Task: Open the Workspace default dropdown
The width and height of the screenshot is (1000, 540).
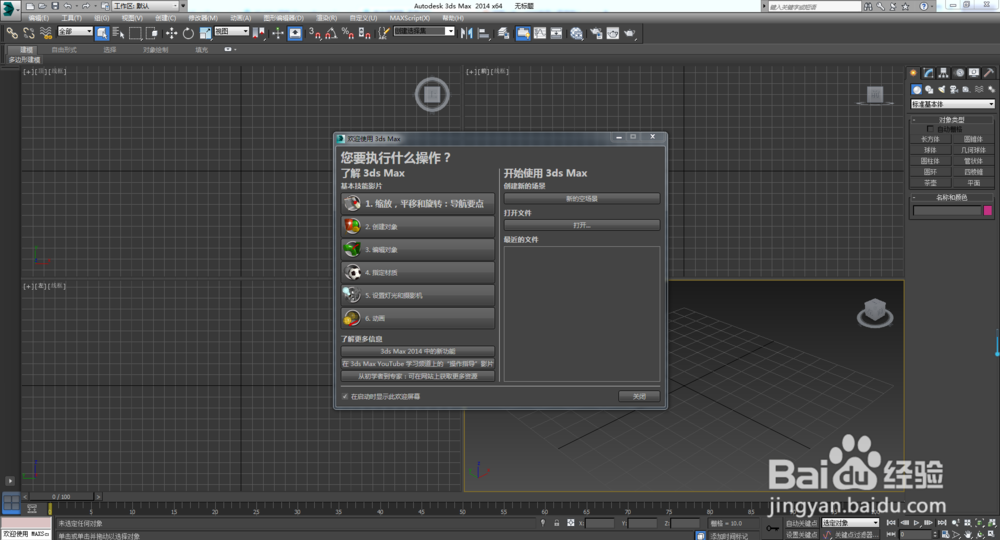Action: coord(145,6)
